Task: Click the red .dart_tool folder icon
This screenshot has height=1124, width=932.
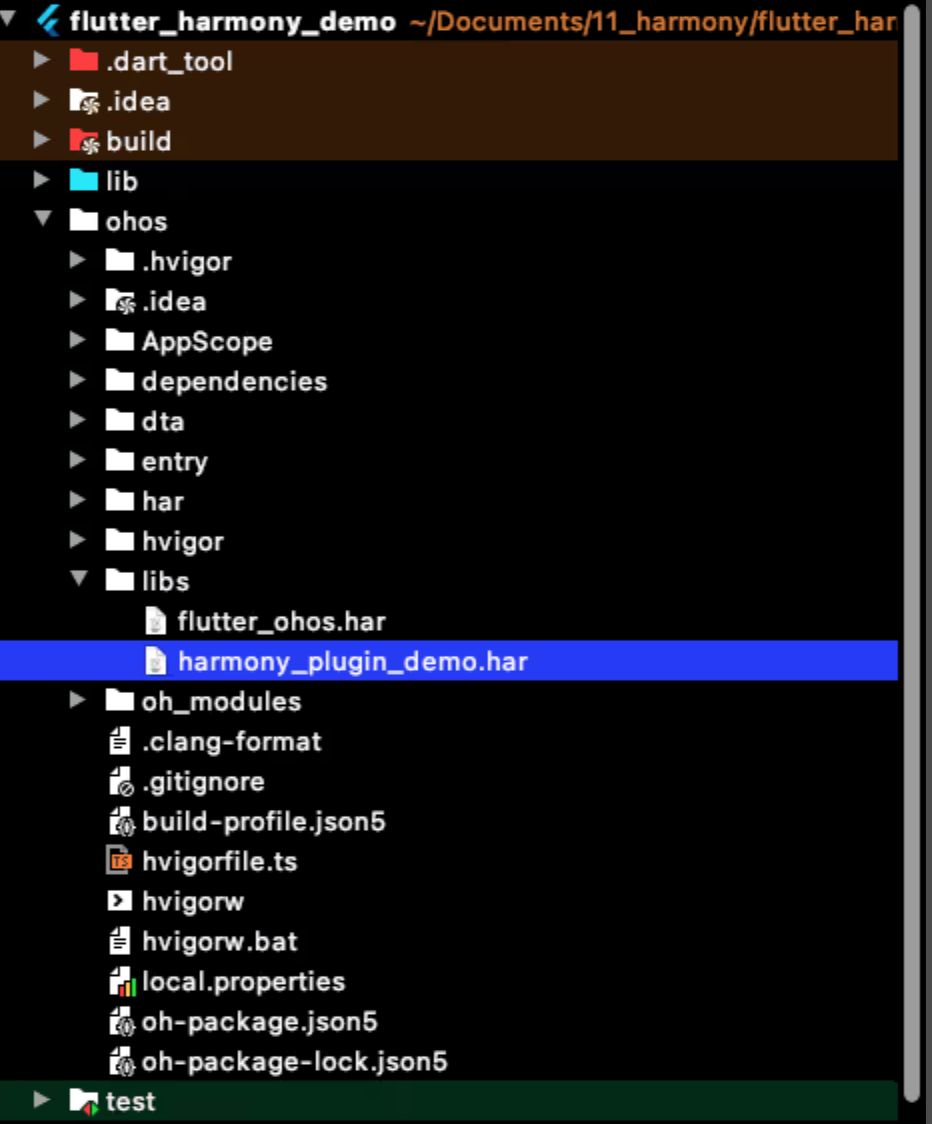Action: [x=83, y=61]
